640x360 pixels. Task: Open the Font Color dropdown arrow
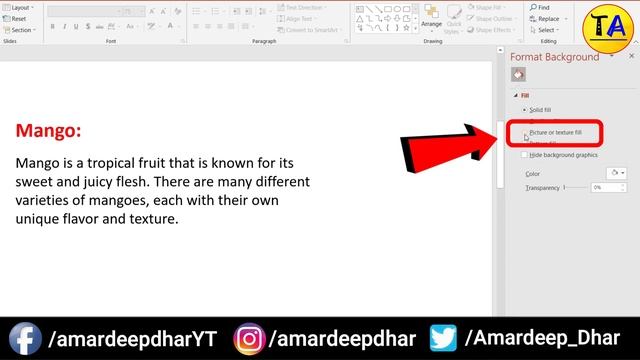(178, 27)
